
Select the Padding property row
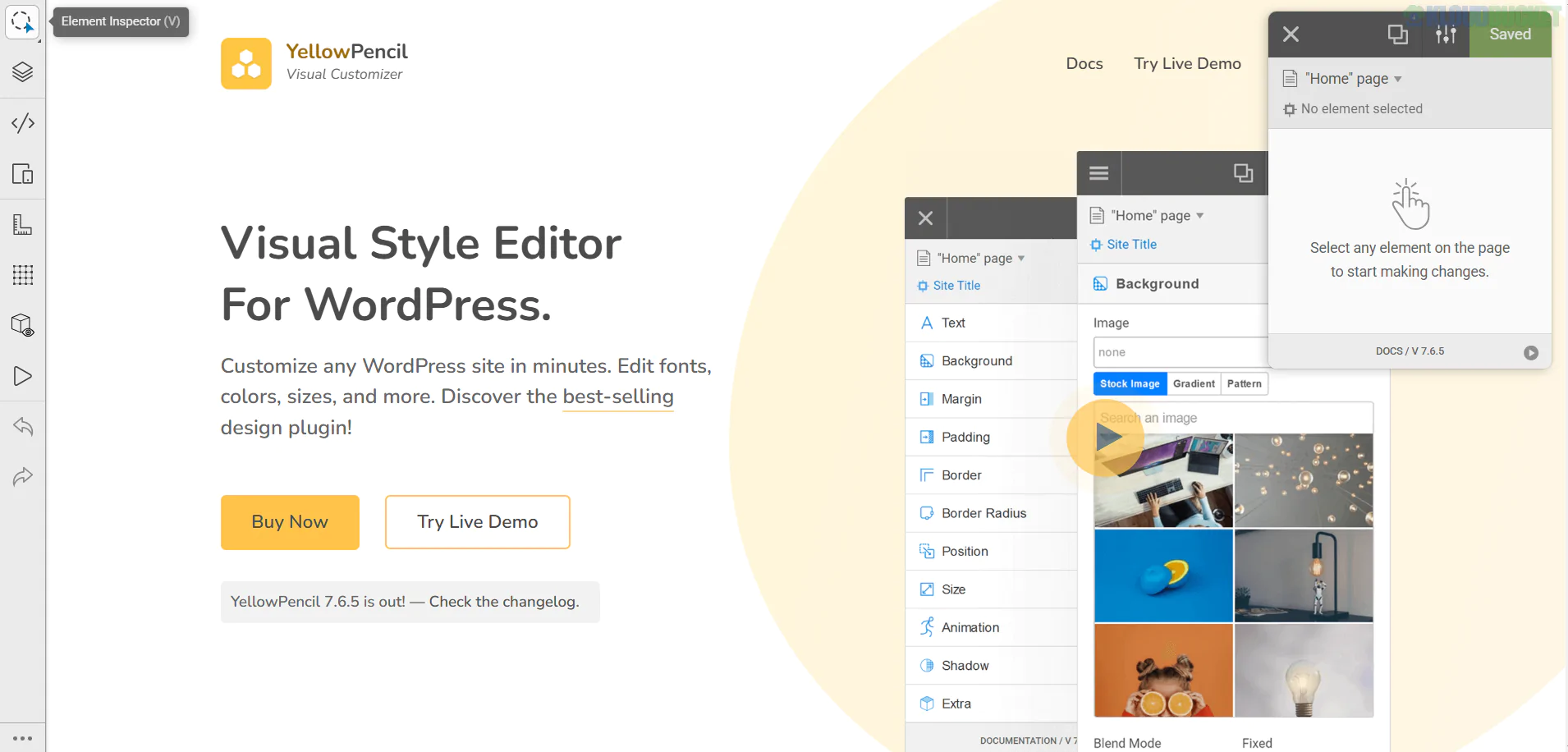[x=991, y=438]
